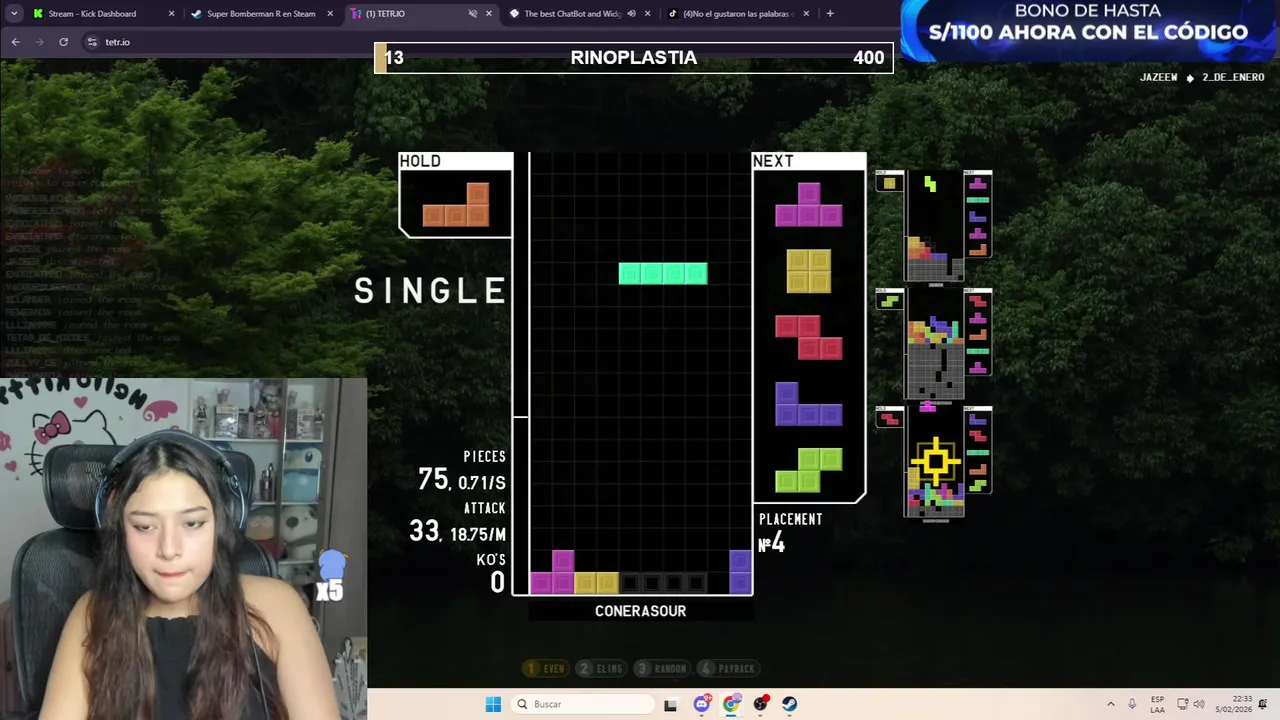Close the Super Bomberman R en Steam tab
This screenshot has width=1280, height=720.
[x=330, y=14]
